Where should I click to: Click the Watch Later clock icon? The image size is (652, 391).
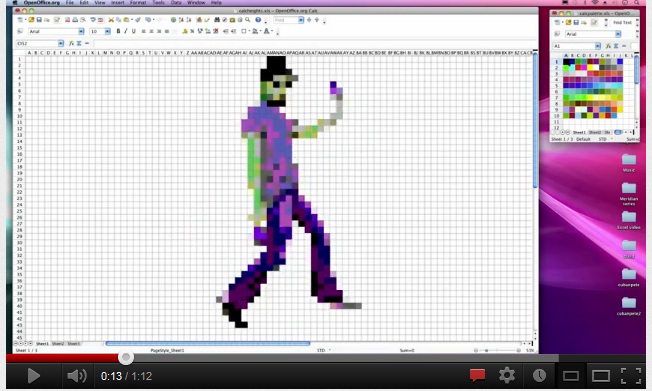tap(539, 376)
